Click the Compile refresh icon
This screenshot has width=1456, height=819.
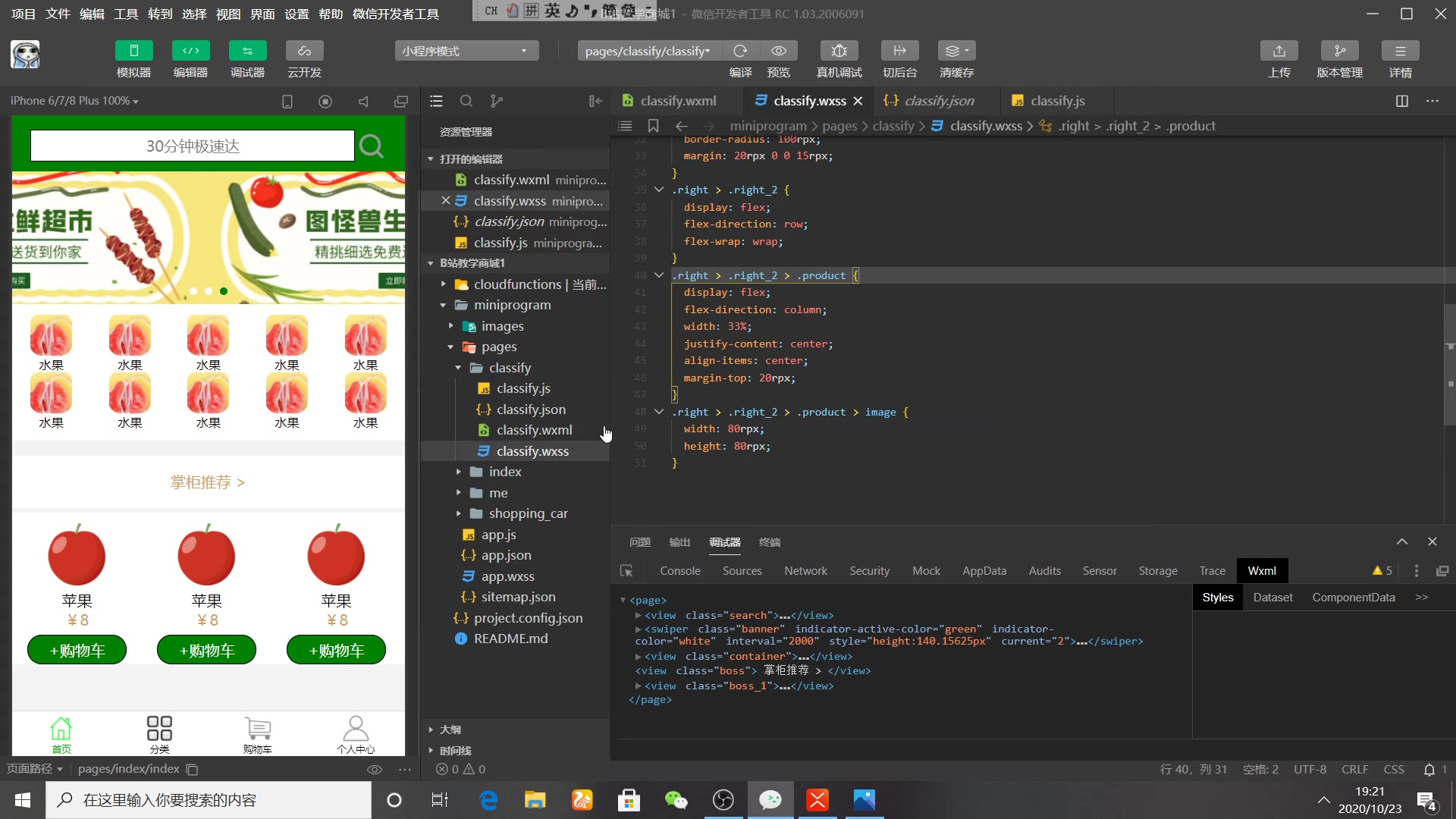[740, 51]
